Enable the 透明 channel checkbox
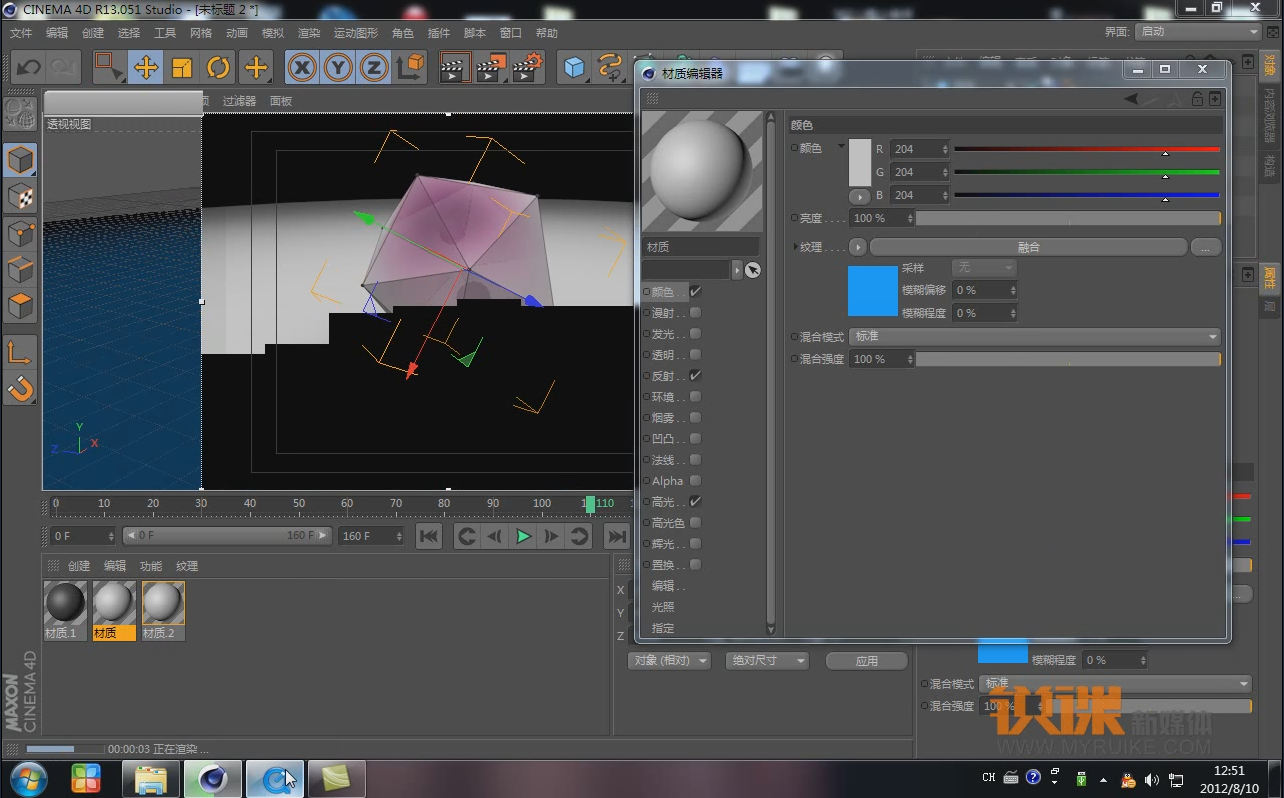 pos(695,355)
